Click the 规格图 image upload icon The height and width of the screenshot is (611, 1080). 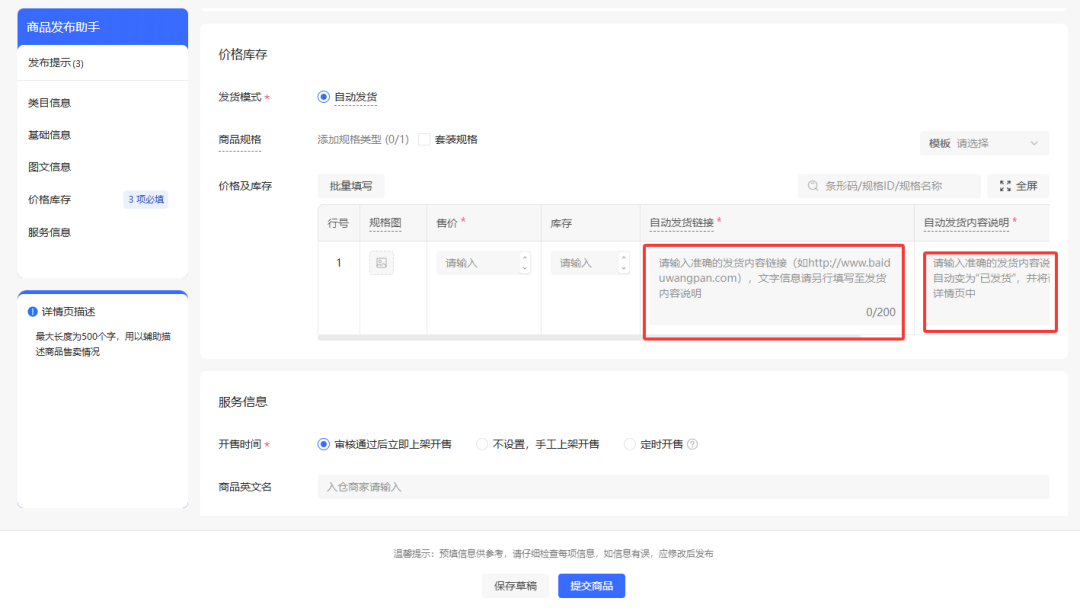coord(381,263)
